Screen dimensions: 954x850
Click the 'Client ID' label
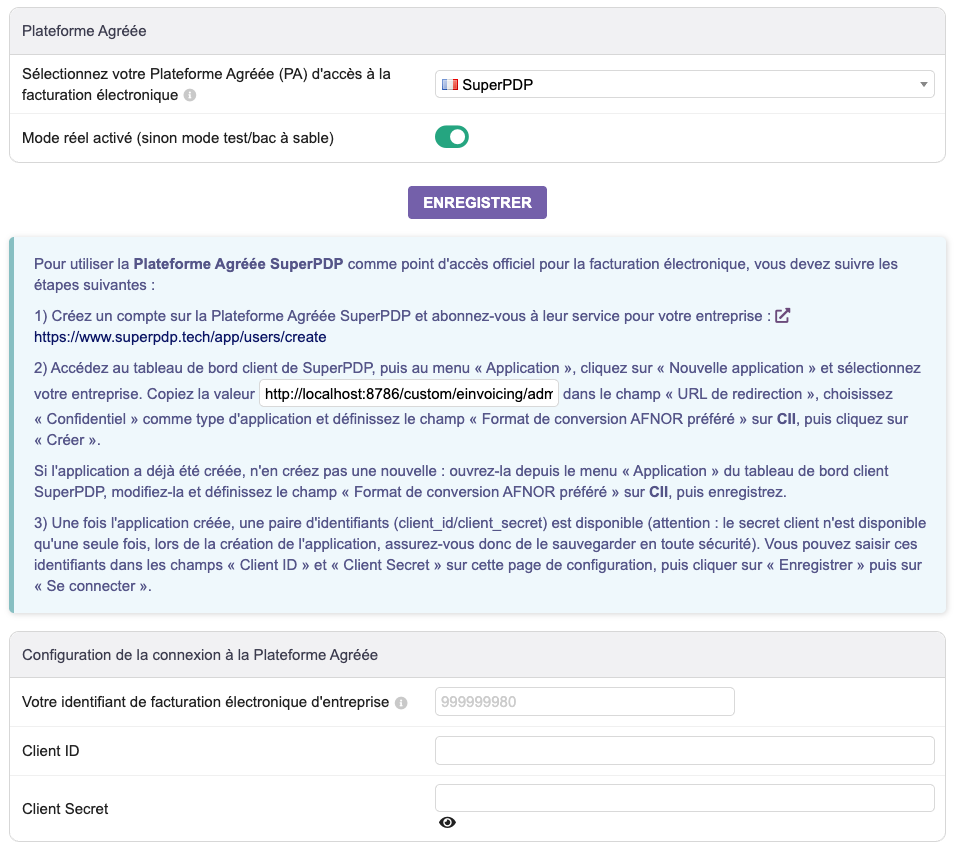pyautogui.click(x=50, y=751)
